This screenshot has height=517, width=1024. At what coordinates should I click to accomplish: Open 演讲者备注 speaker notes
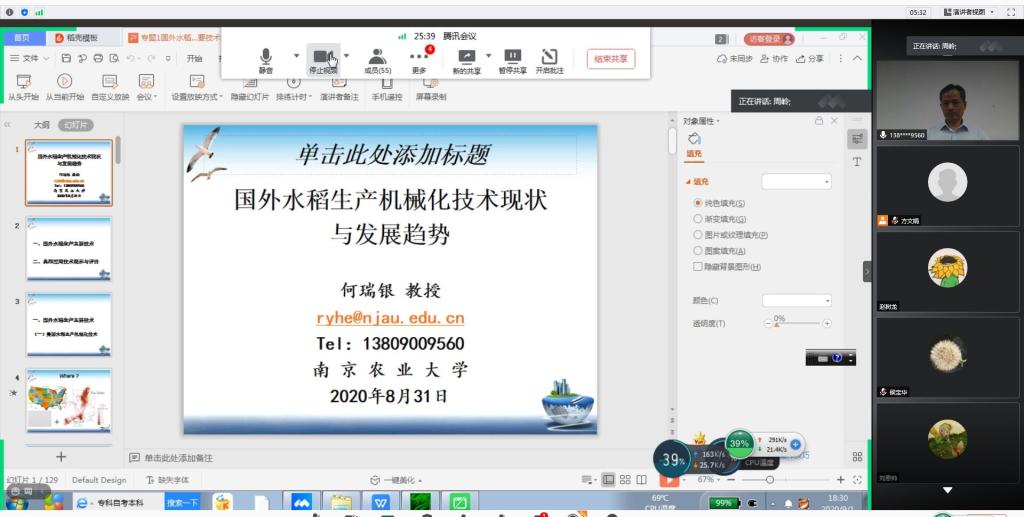[x=339, y=82]
